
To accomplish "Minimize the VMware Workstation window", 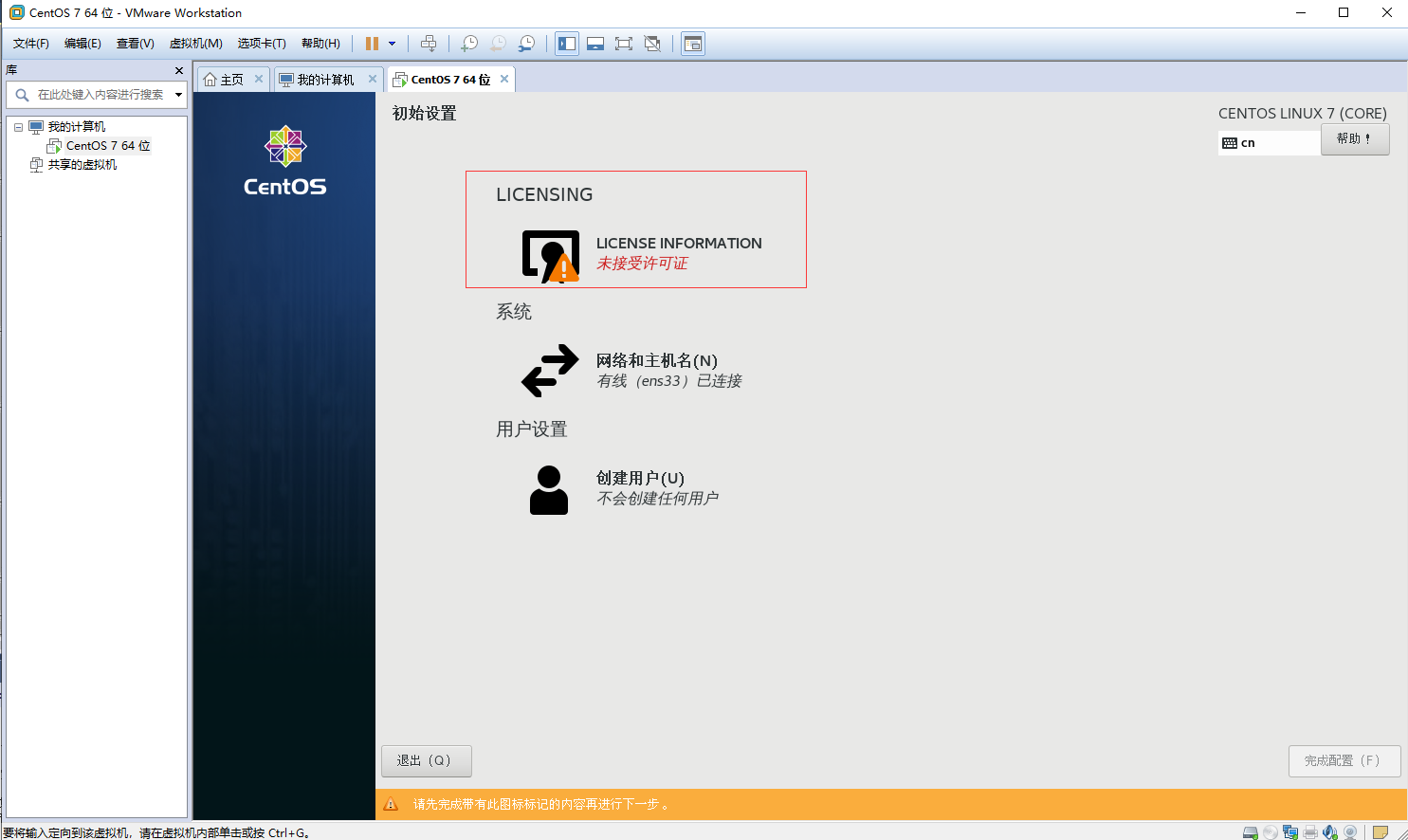I will 1301,13.
